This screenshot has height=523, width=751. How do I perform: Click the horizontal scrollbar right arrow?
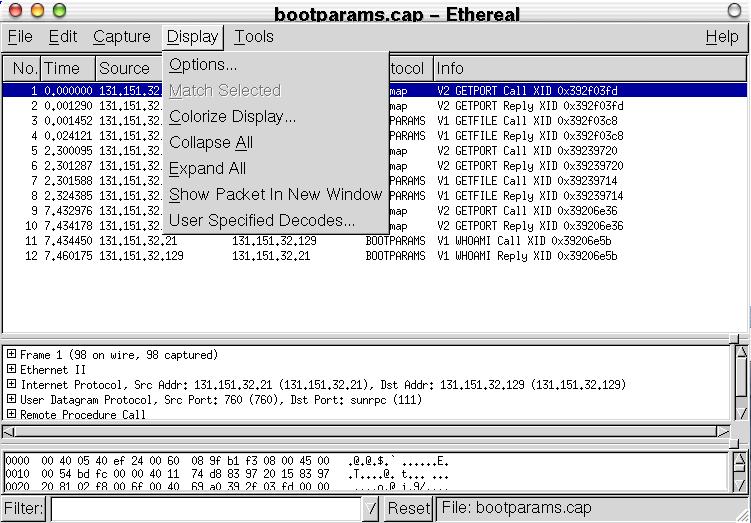coord(723,432)
